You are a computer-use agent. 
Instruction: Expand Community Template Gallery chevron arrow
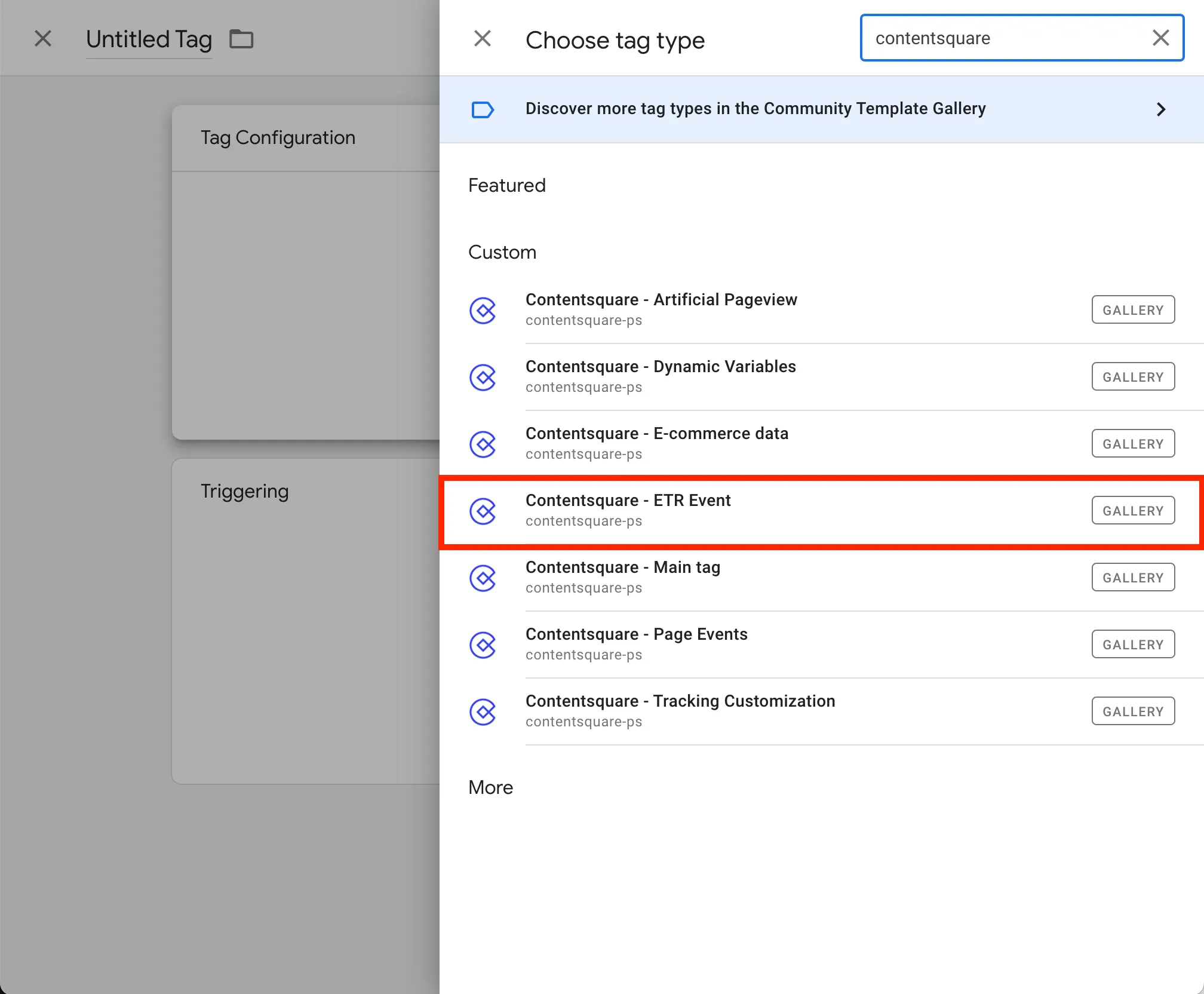tap(1160, 109)
